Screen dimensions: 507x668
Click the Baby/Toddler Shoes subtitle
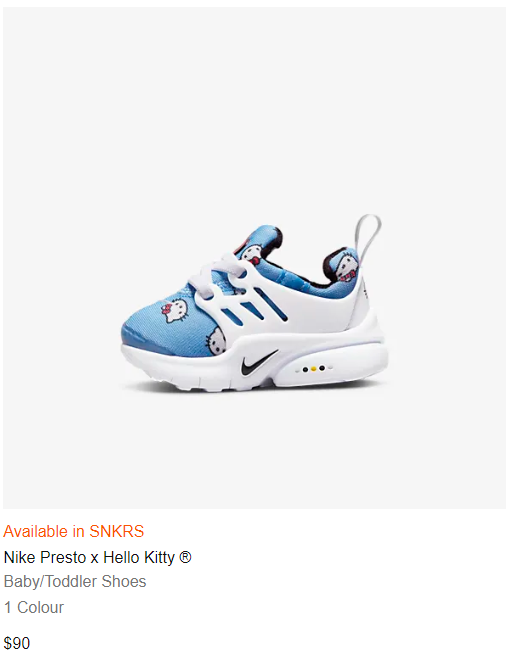[x=75, y=582]
